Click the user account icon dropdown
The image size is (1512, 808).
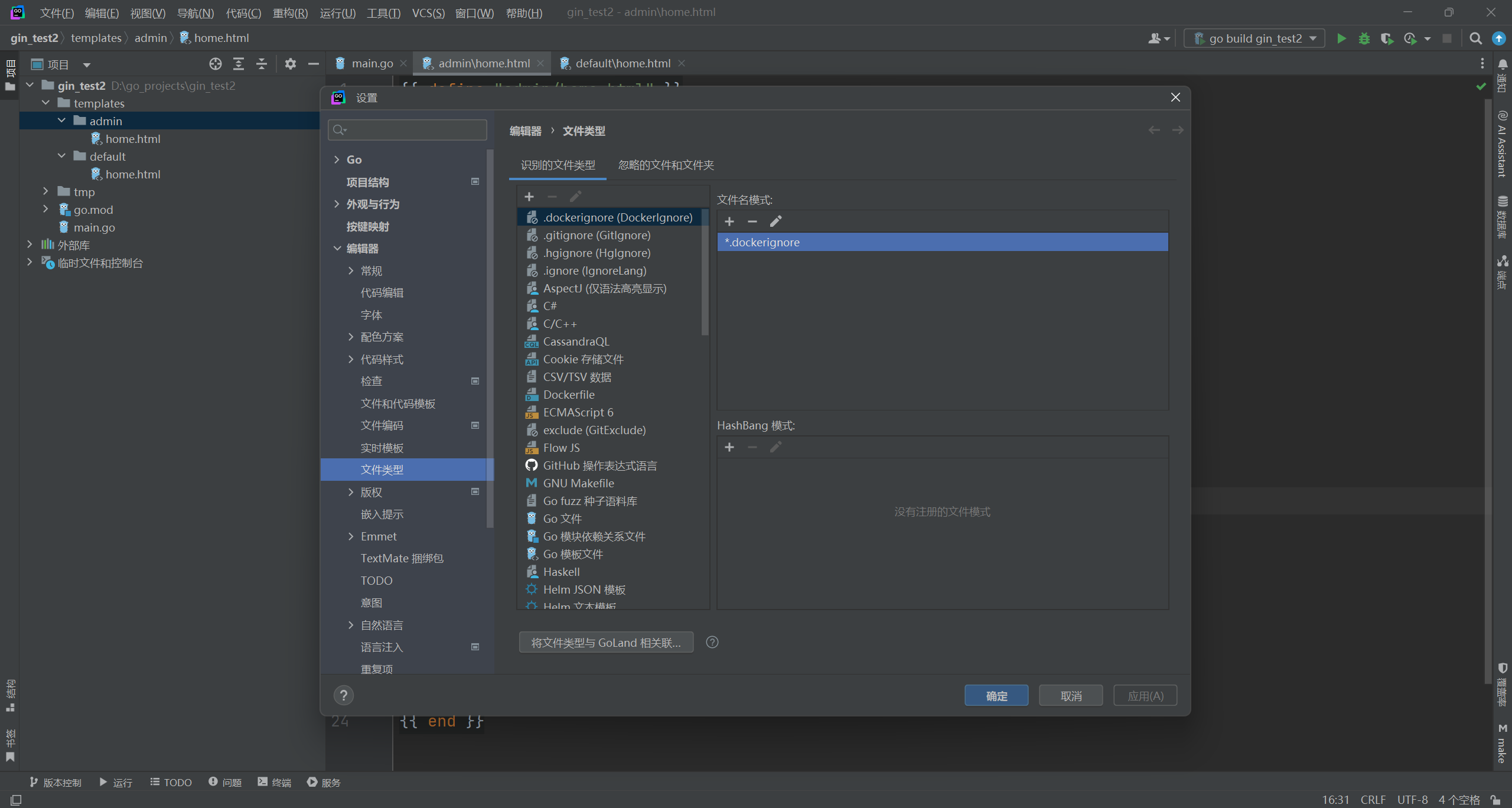pos(1159,38)
